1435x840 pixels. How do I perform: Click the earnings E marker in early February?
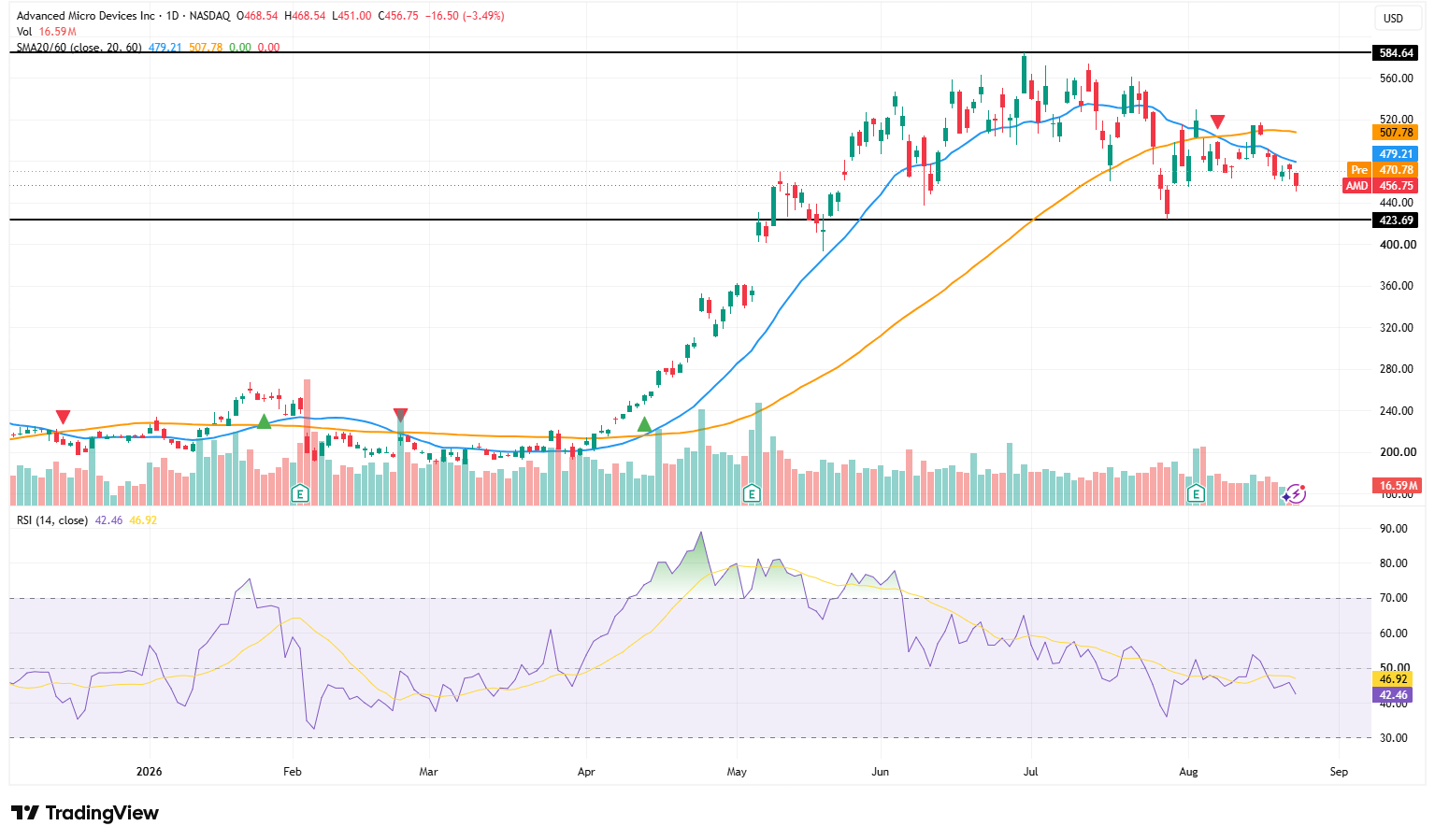300,492
